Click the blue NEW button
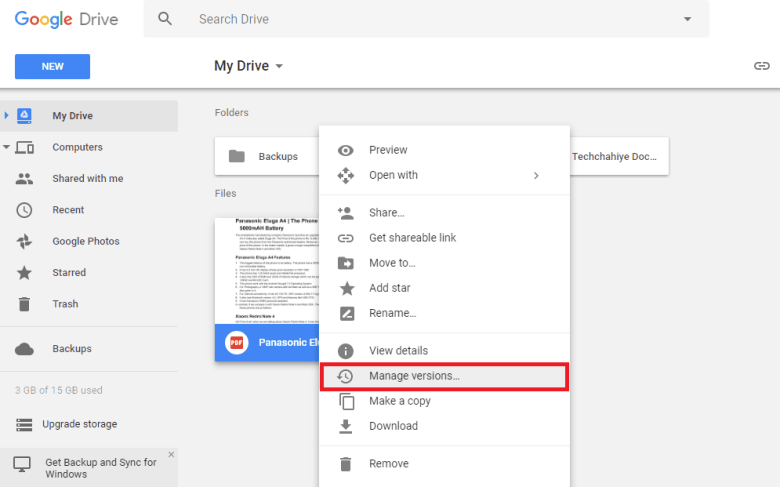This screenshot has height=487, width=780. coord(52,67)
